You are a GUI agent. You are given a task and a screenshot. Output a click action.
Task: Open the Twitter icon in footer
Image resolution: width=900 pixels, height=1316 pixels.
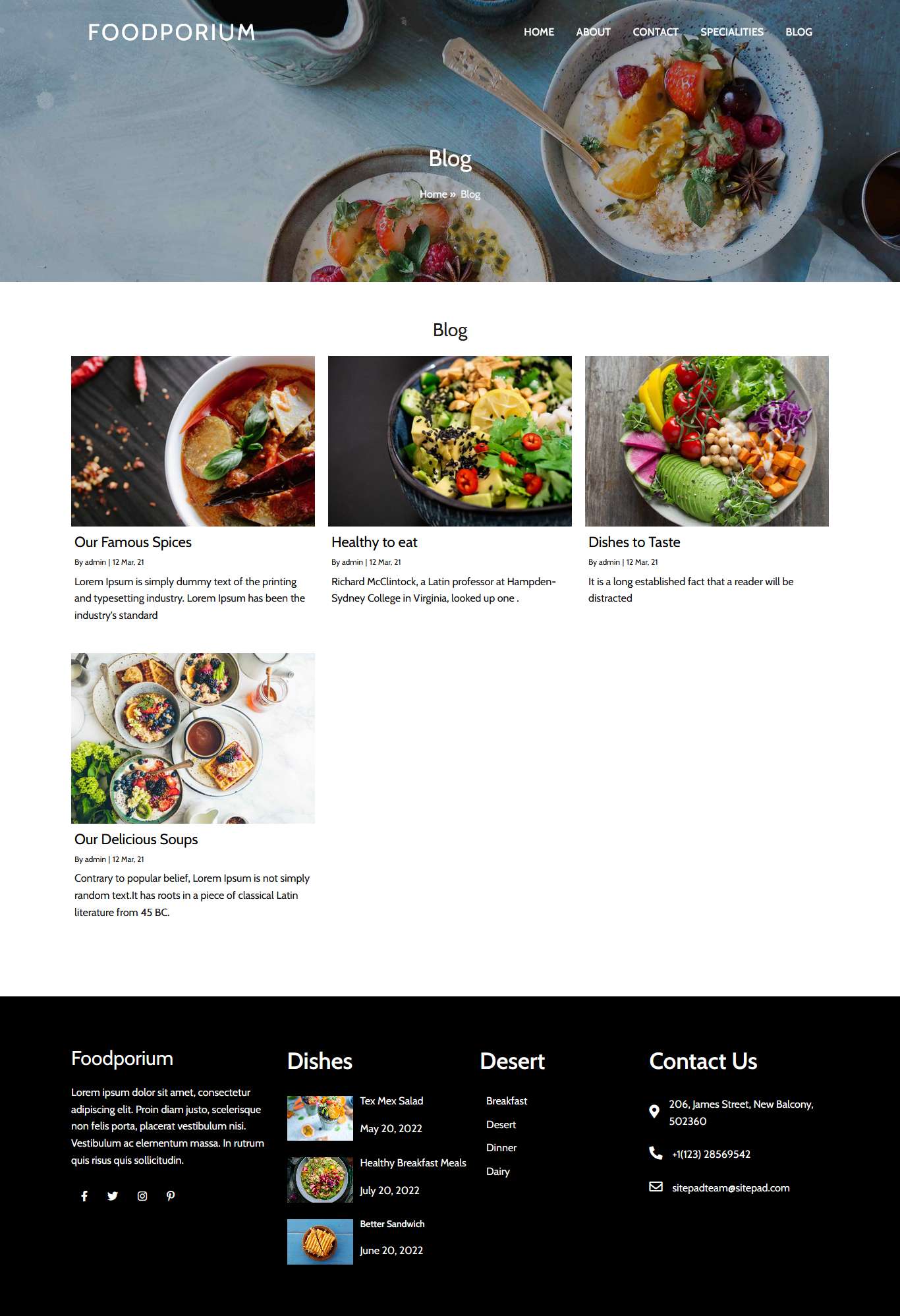(113, 1196)
